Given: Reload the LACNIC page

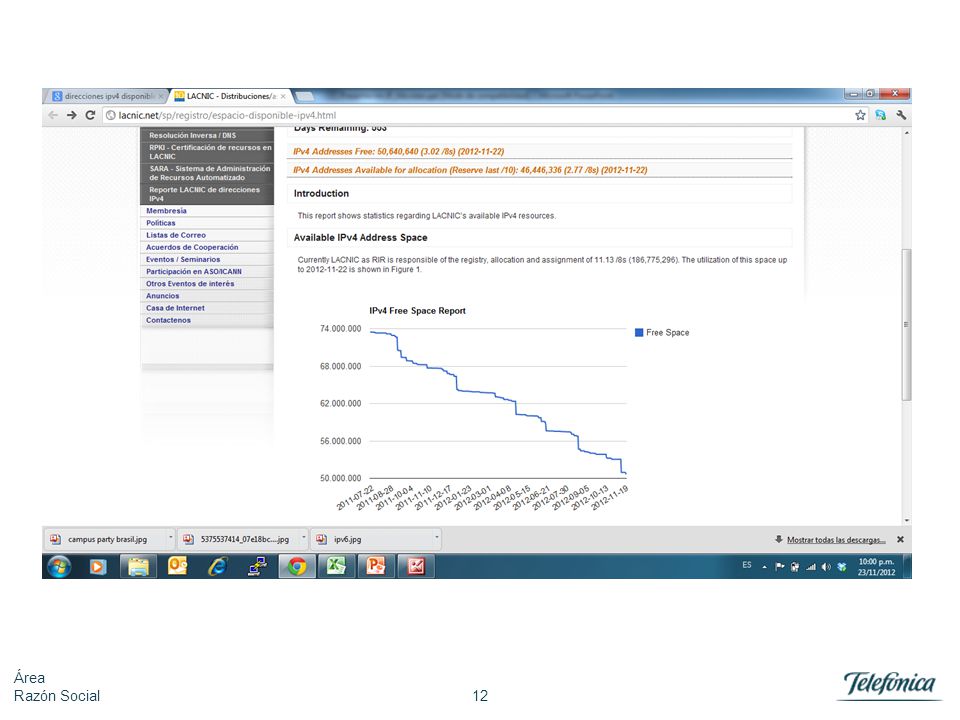Looking at the screenshot, I should coord(90,115).
